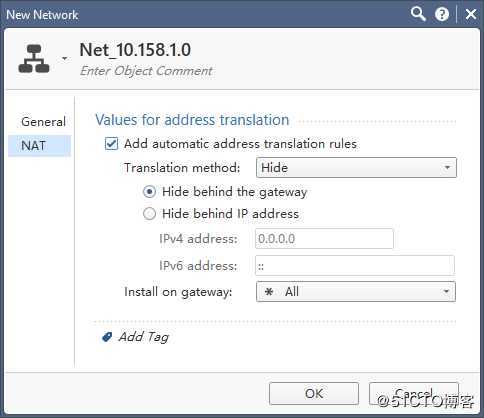Click the IPv6 address field
The width and height of the screenshot is (484, 418).
tap(355, 266)
